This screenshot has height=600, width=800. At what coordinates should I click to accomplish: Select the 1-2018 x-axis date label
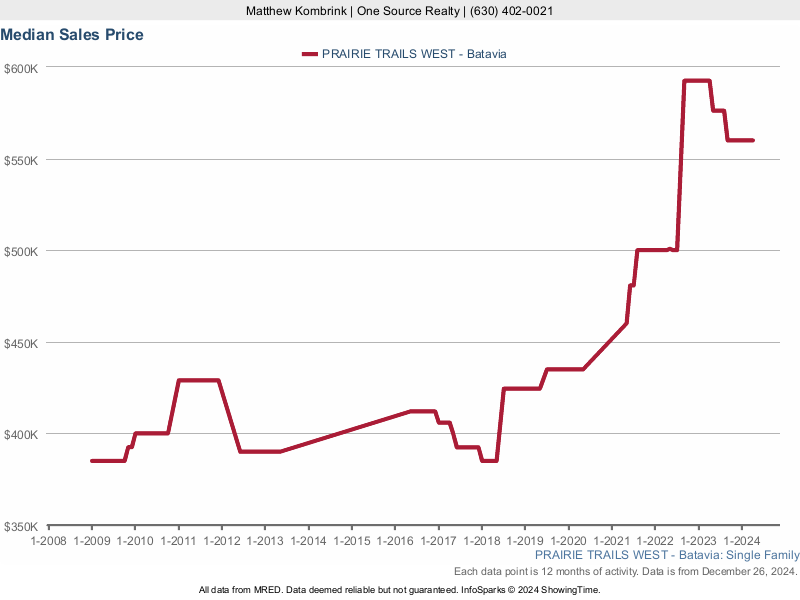[x=481, y=541]
